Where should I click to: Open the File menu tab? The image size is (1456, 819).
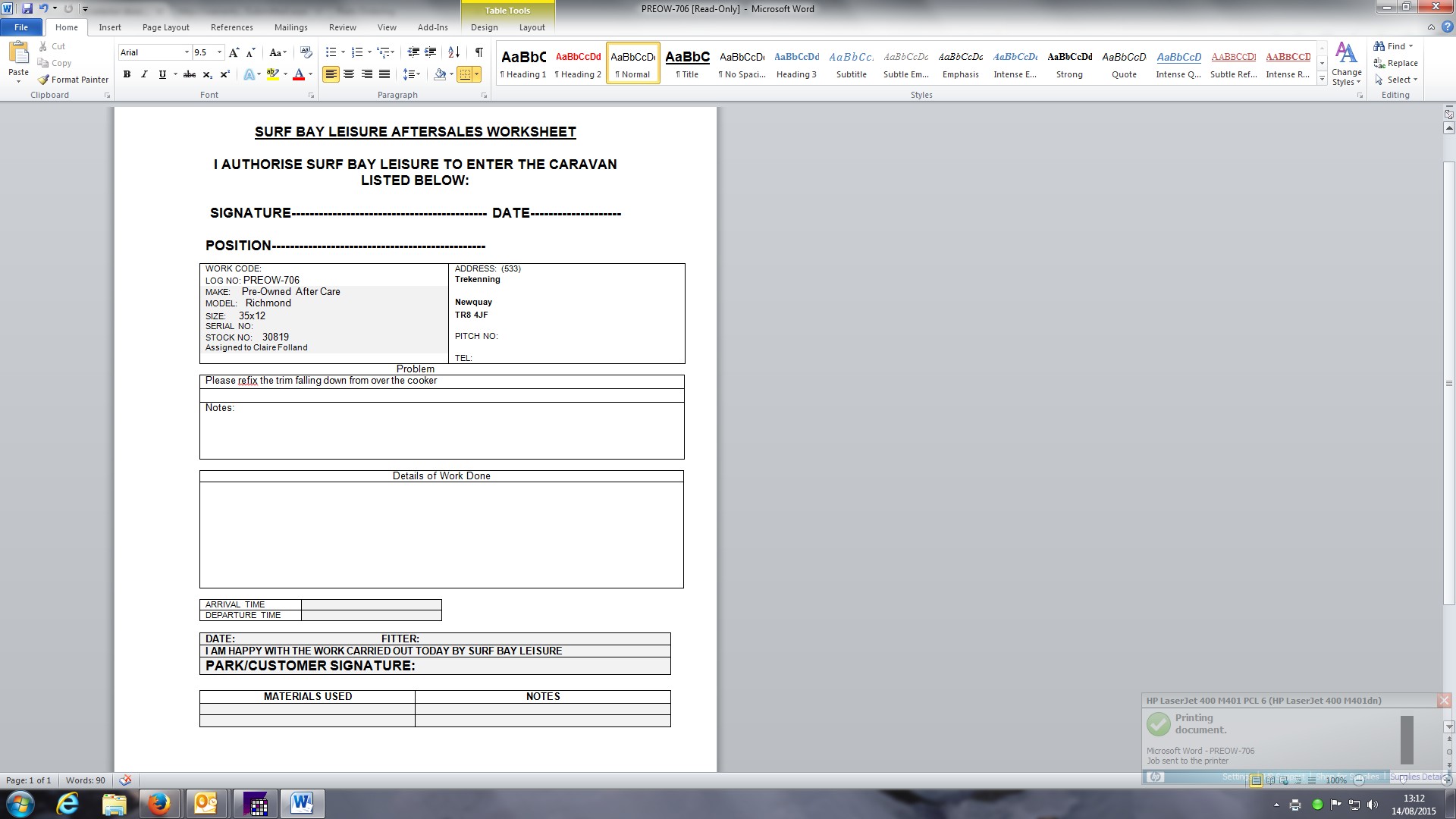21,27
